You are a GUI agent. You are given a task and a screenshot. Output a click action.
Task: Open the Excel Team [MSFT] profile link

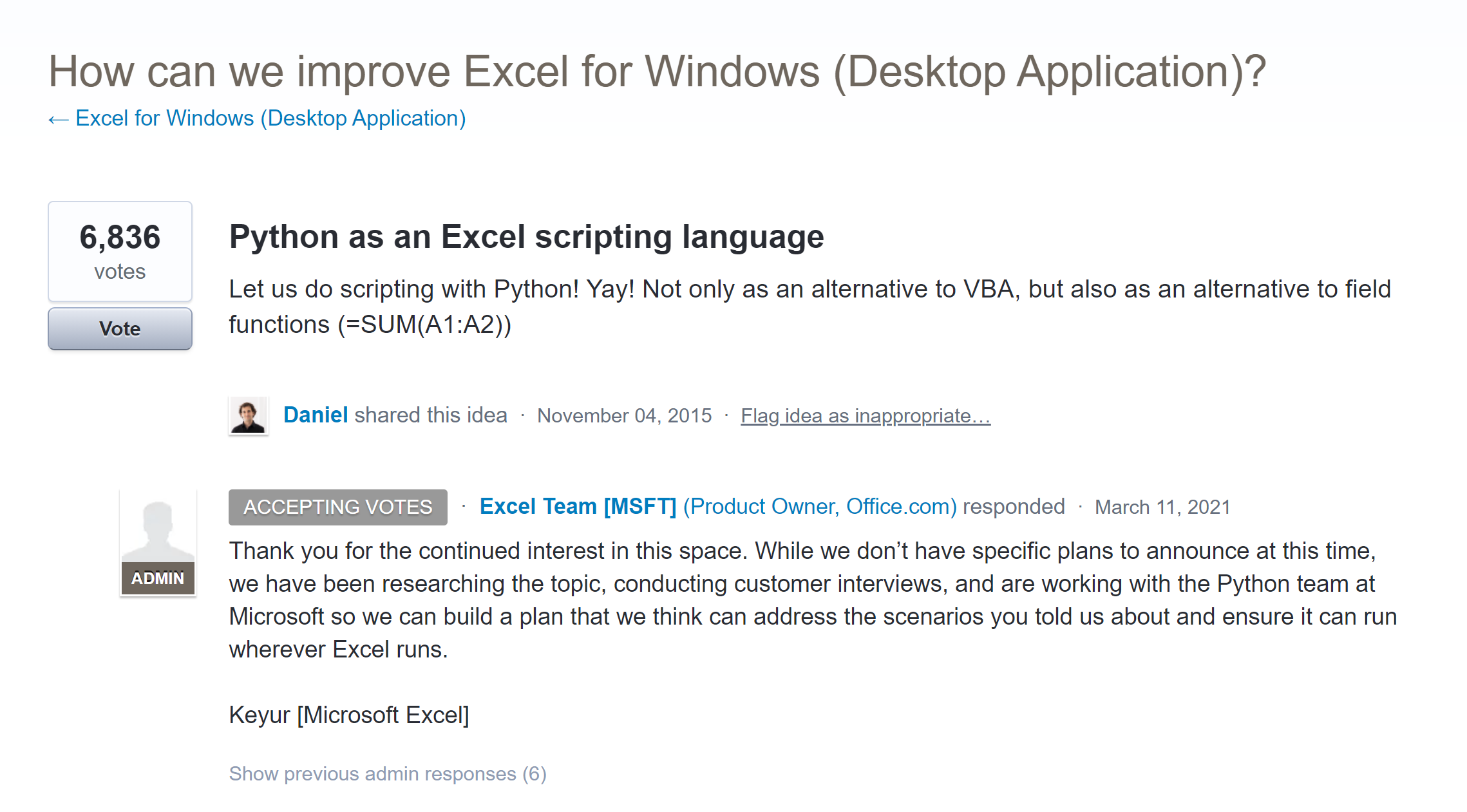click(x=578, y=507)
